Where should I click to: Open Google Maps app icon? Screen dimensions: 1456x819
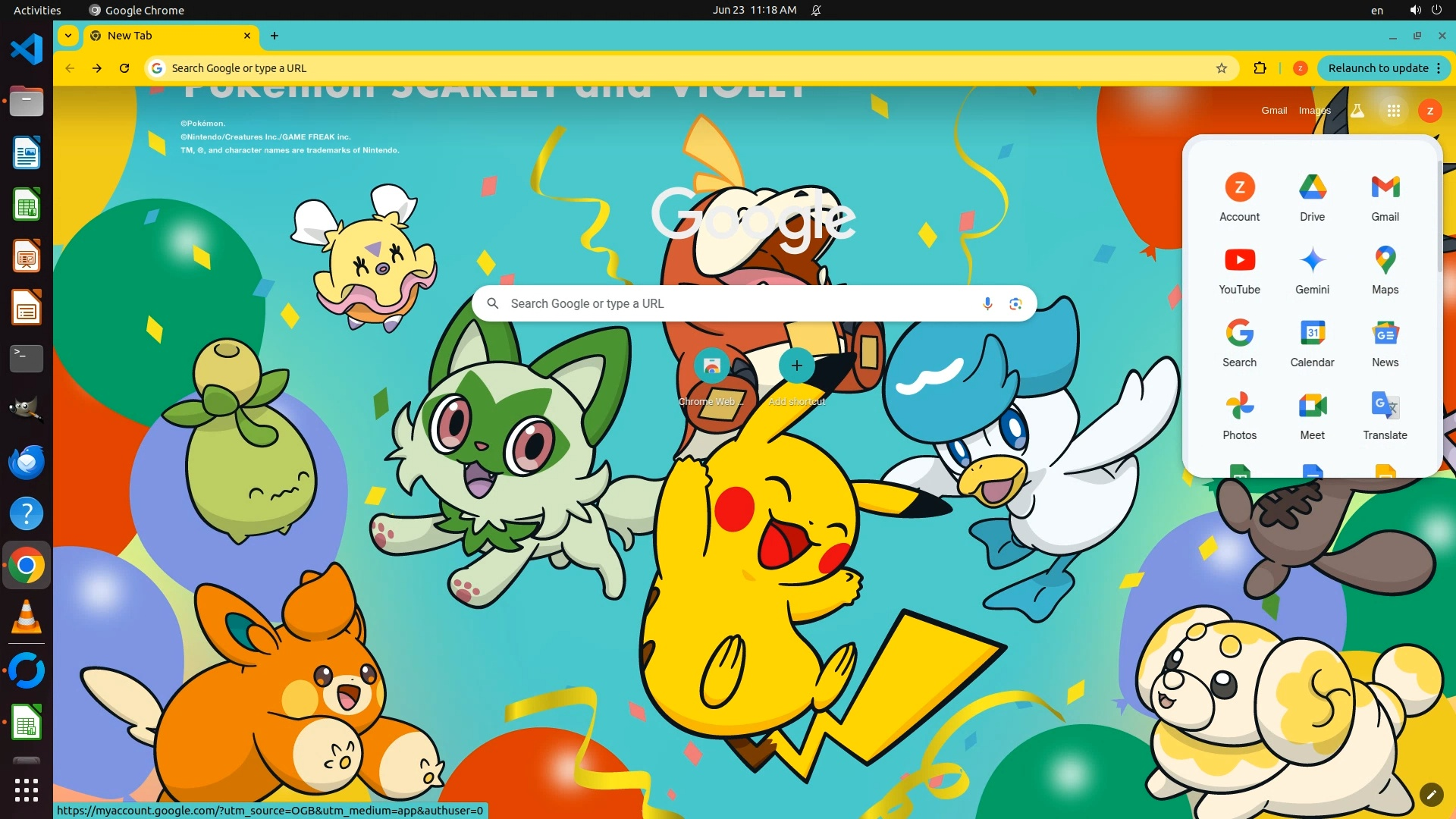point(1385,269)
